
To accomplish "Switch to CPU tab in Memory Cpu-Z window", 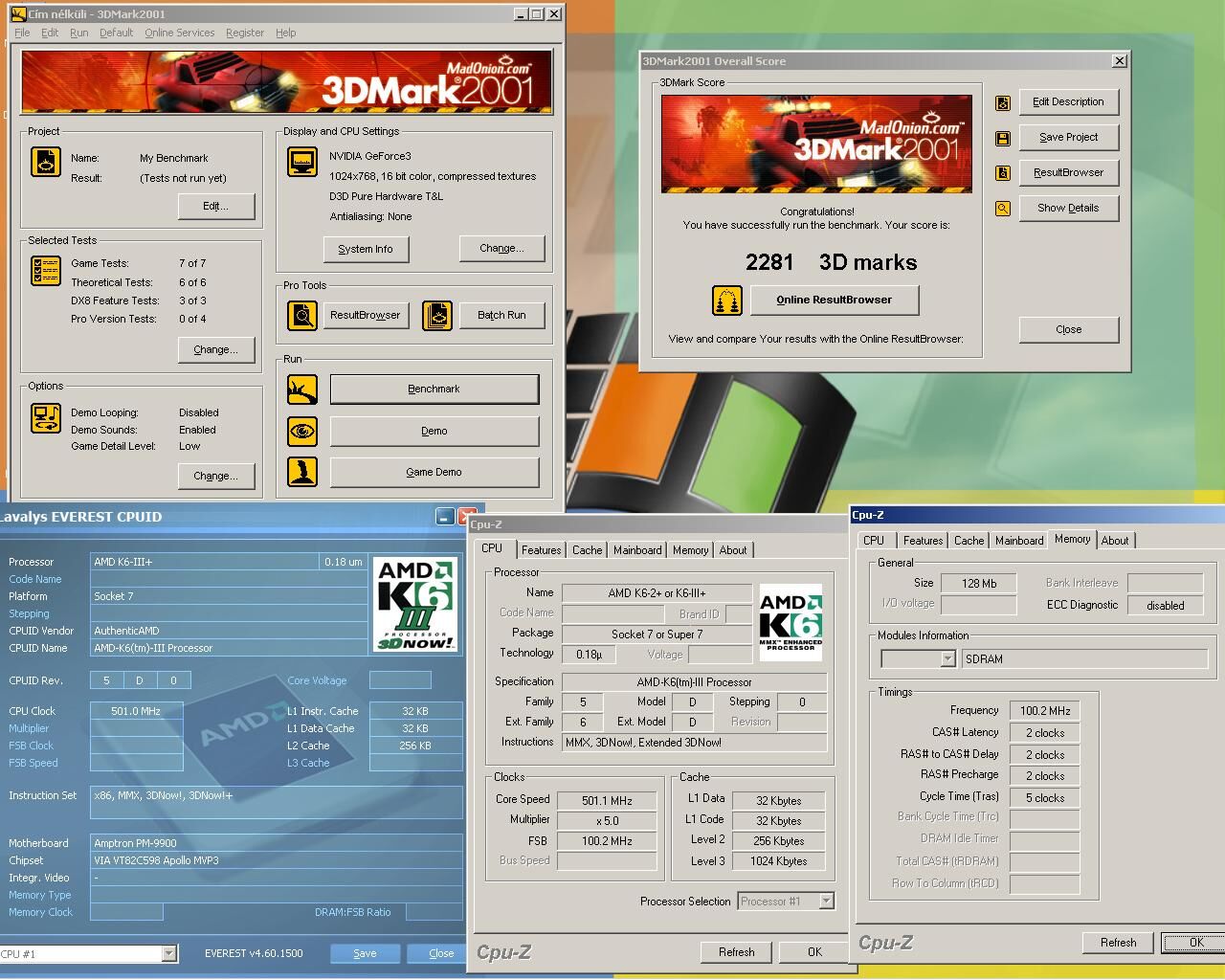I will [874, 541].
